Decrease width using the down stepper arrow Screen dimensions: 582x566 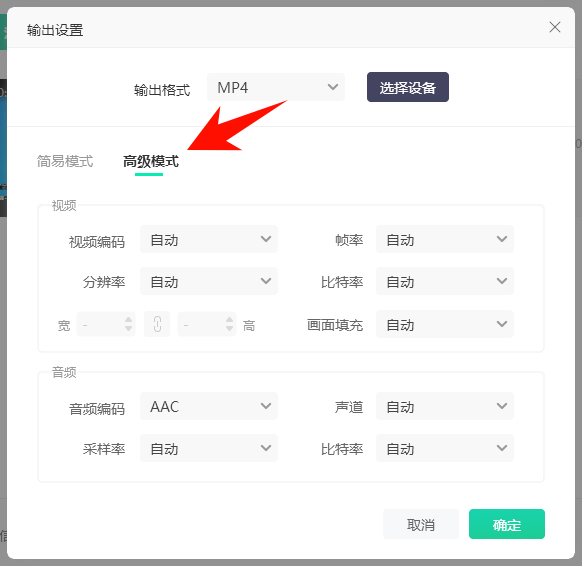(128, 329)
